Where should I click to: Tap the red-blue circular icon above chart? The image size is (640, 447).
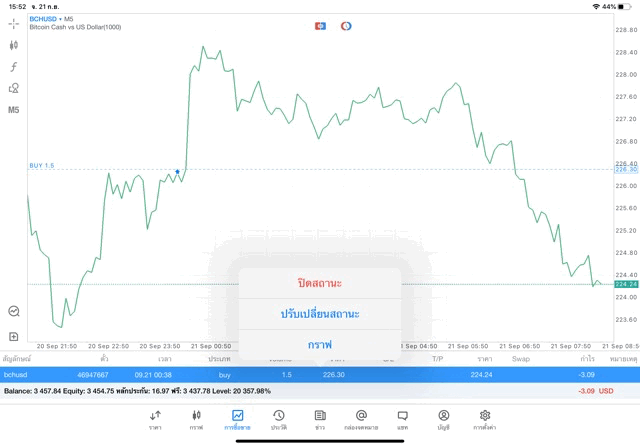tap(346, 26)
